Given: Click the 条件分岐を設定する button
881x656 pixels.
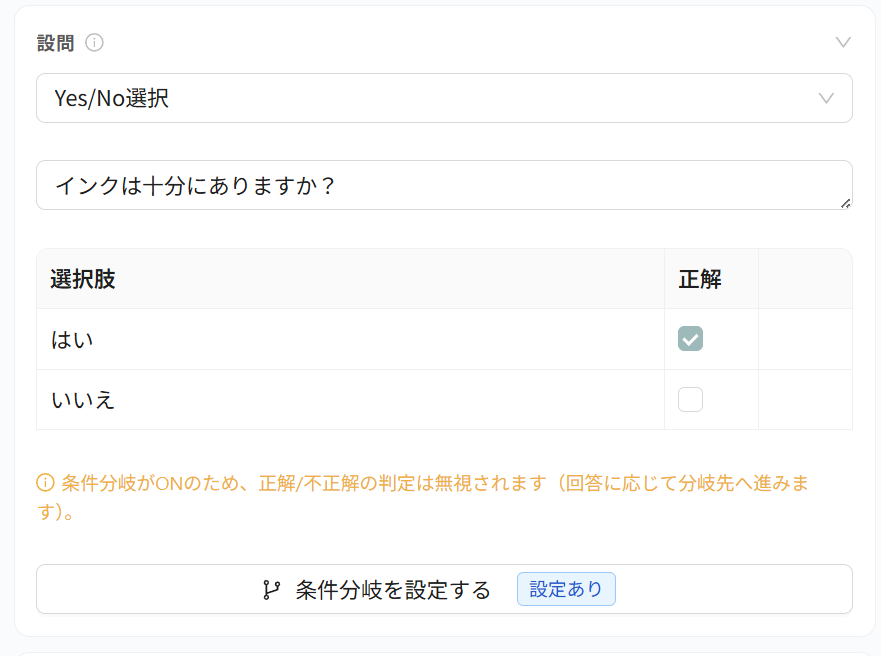Looking at the screenshot, I should coord(444,589).
